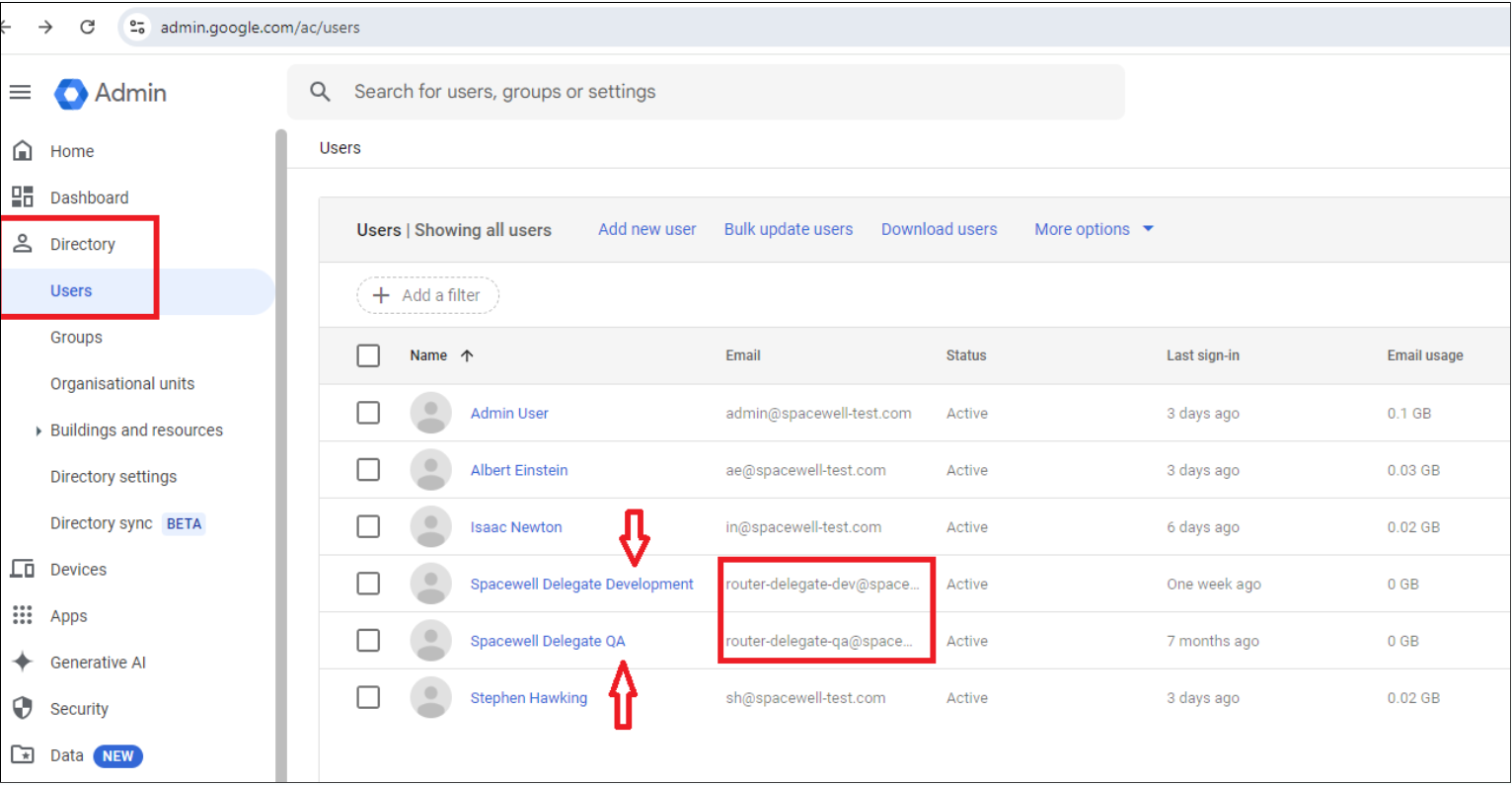Click the Home house icon

click(23, 151)
